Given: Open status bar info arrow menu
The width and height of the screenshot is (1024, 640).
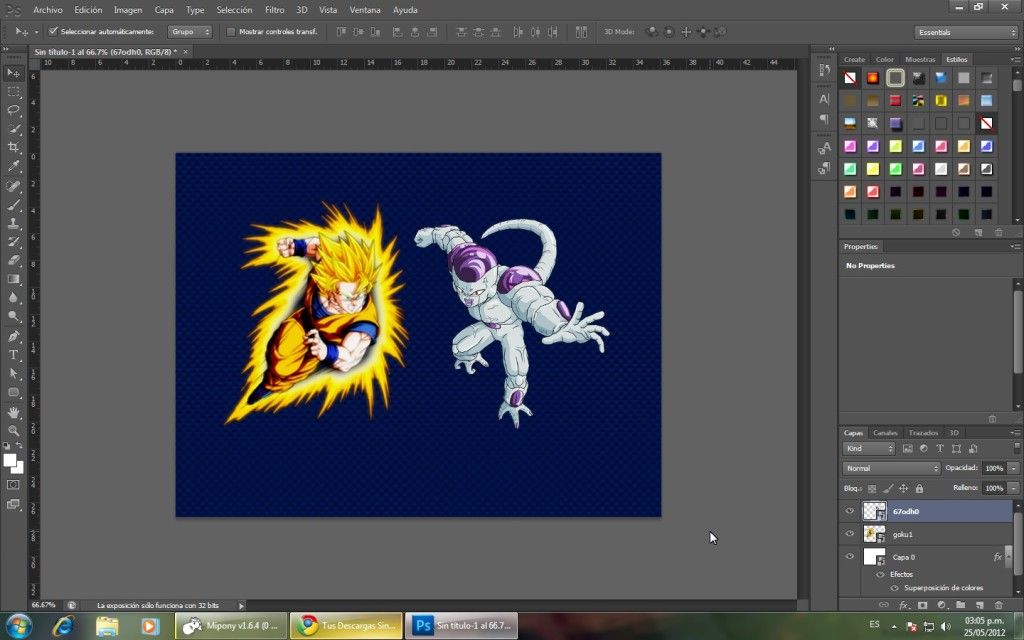Looking at the screenshot, I should (x=241, y=605).
